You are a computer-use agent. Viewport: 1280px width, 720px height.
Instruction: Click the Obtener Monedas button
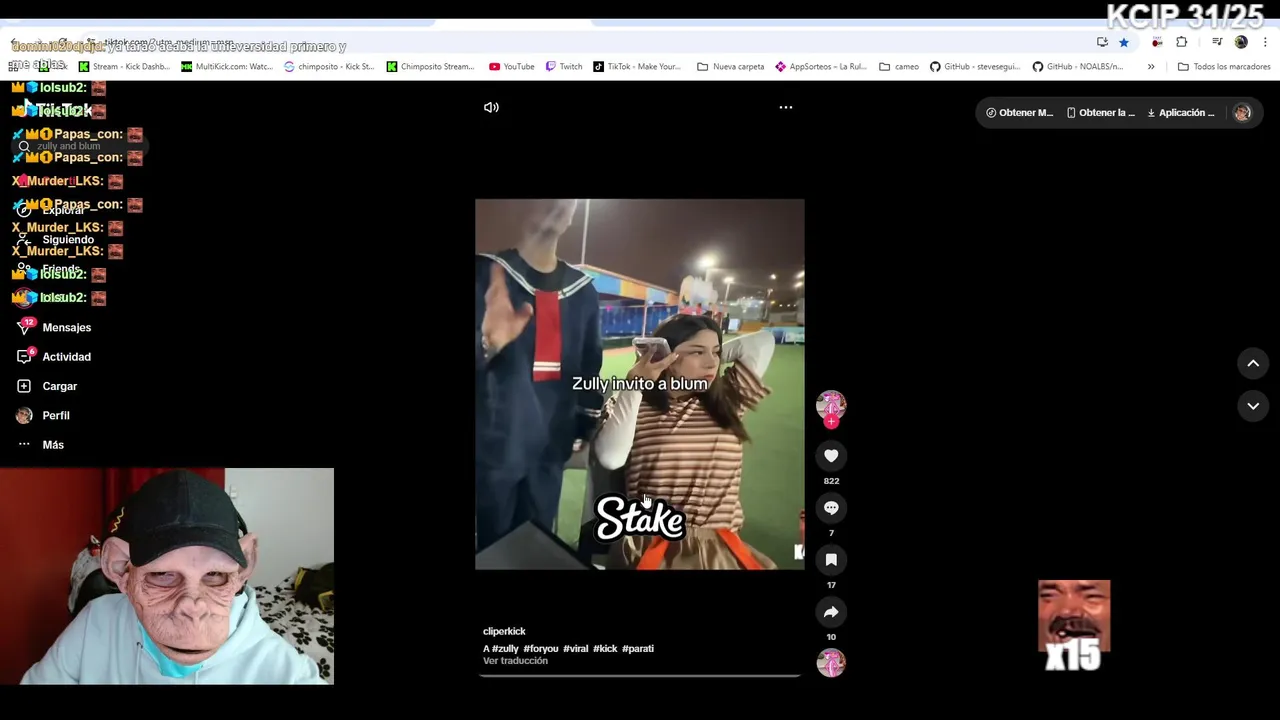tap(1020, 113)
